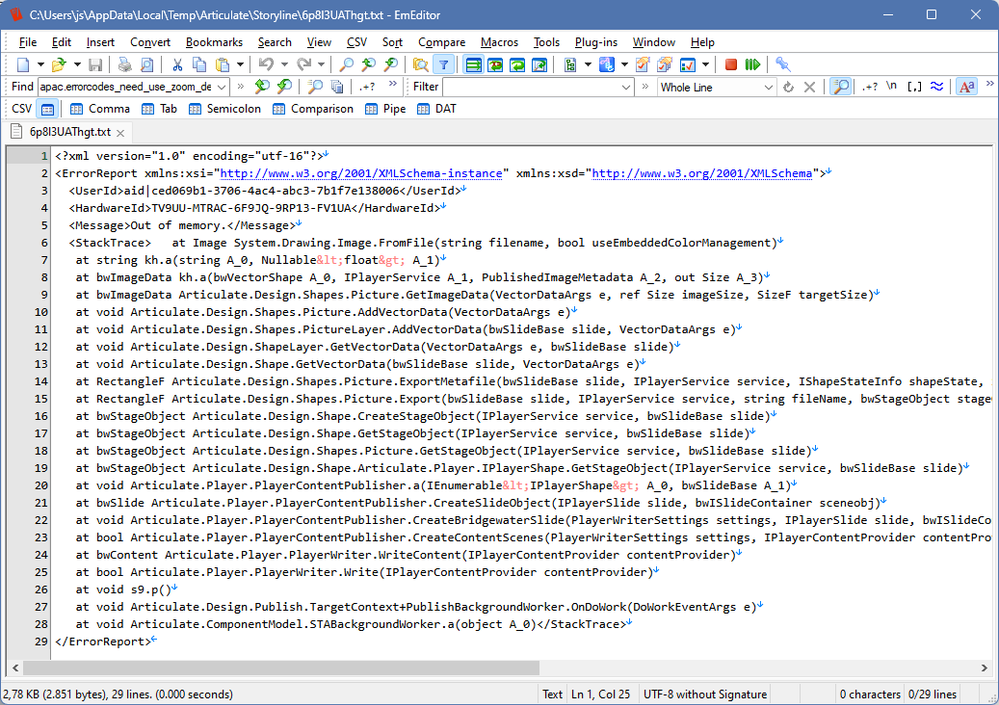Click the green Run macro icon
Viewport: 999px width, 705px height.
click(752, 65)
